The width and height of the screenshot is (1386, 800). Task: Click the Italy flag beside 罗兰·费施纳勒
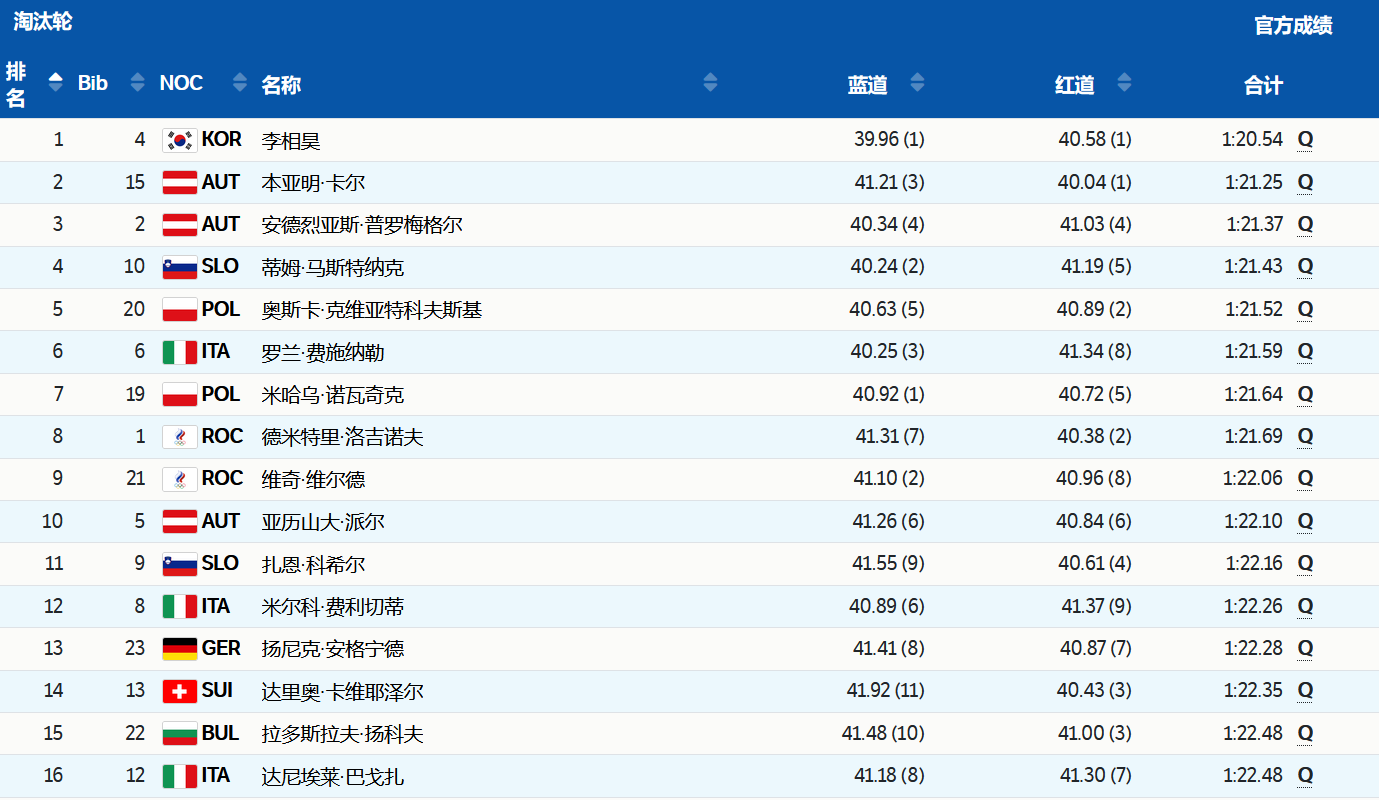coord(180,352)
